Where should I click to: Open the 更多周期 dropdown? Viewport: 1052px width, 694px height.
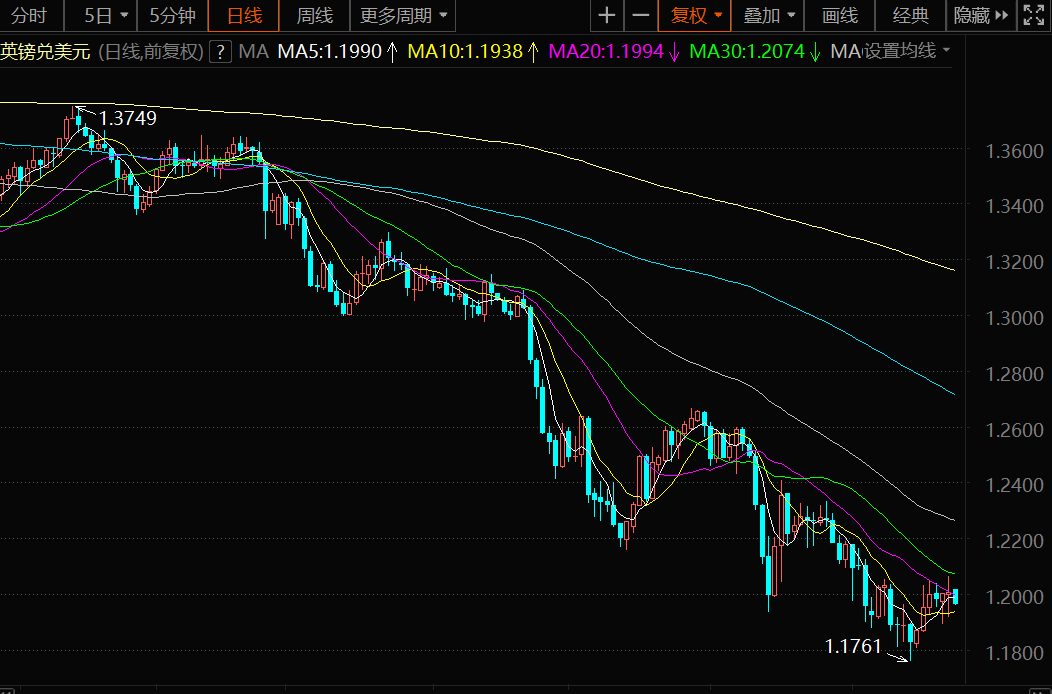point(403,15)
